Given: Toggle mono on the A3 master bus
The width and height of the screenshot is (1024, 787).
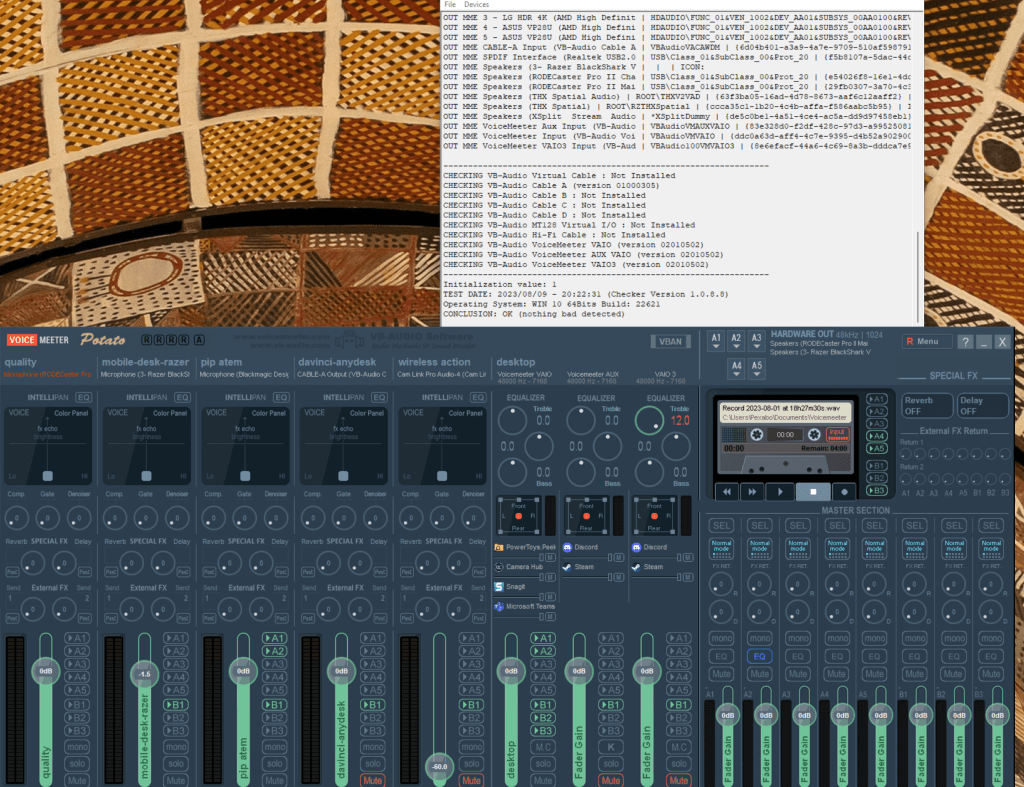Looking at the screenshot, I should point(798,638).
